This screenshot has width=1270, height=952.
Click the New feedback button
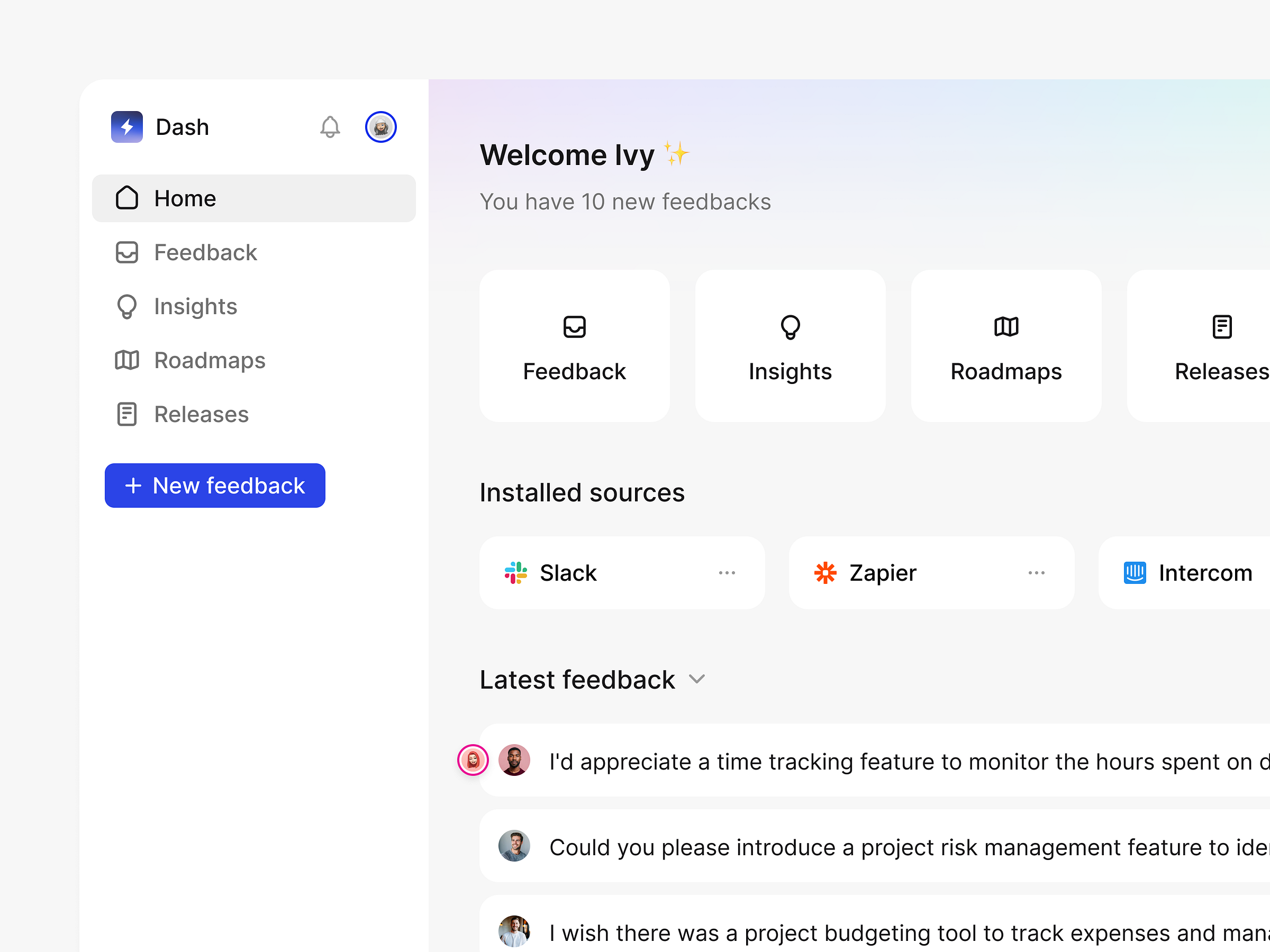tap(215, 486)
